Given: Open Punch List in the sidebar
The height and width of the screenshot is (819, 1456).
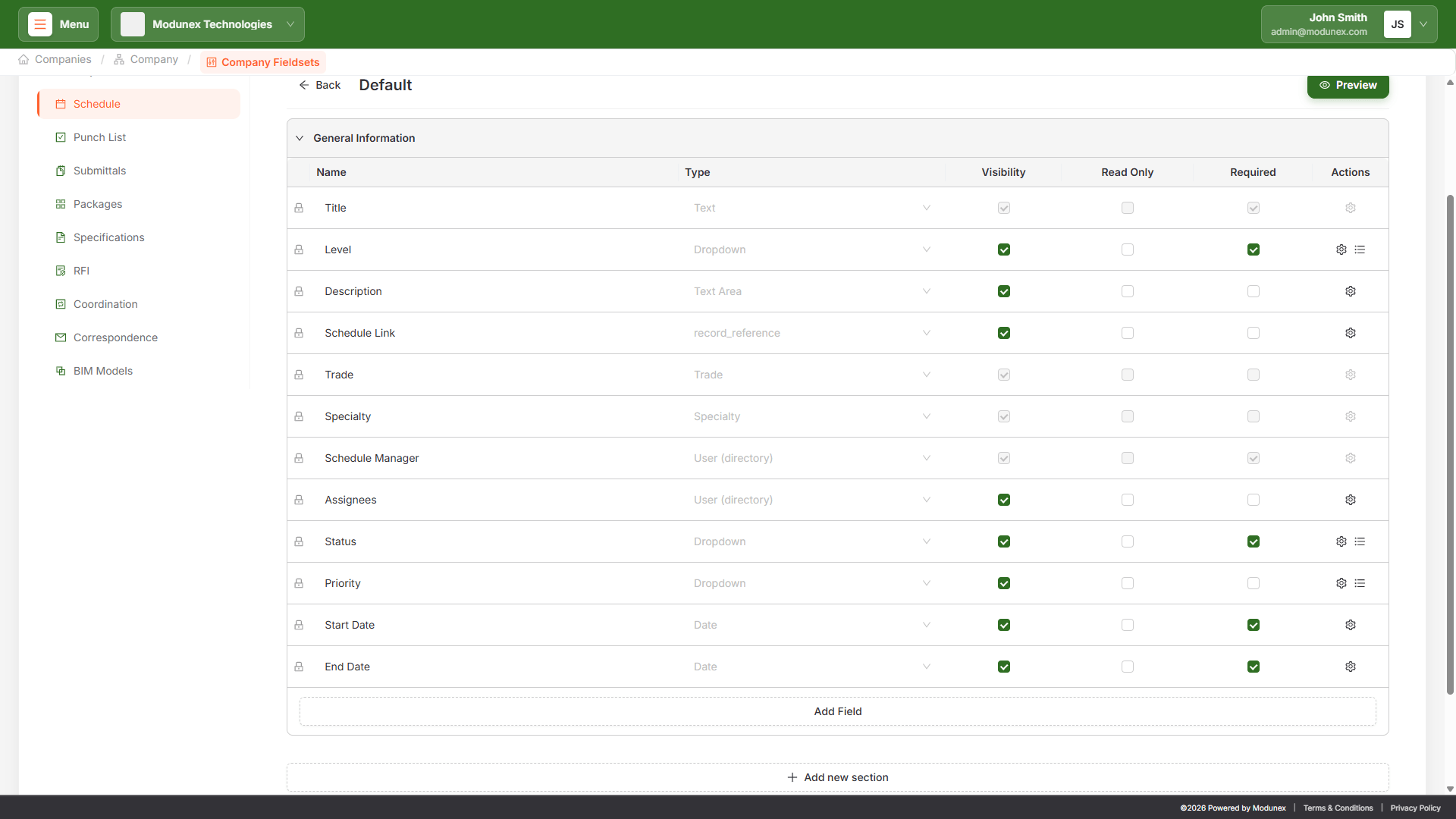Looking at the screenshot, I should click(x=99, y=137).
